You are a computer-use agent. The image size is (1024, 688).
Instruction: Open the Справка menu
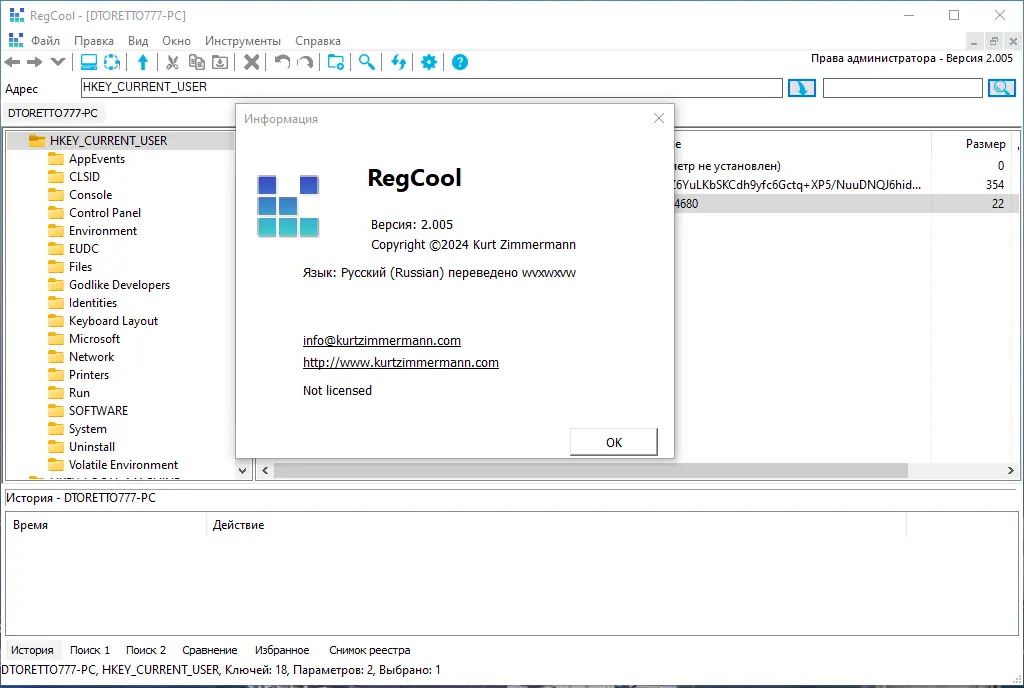point(318,40)
